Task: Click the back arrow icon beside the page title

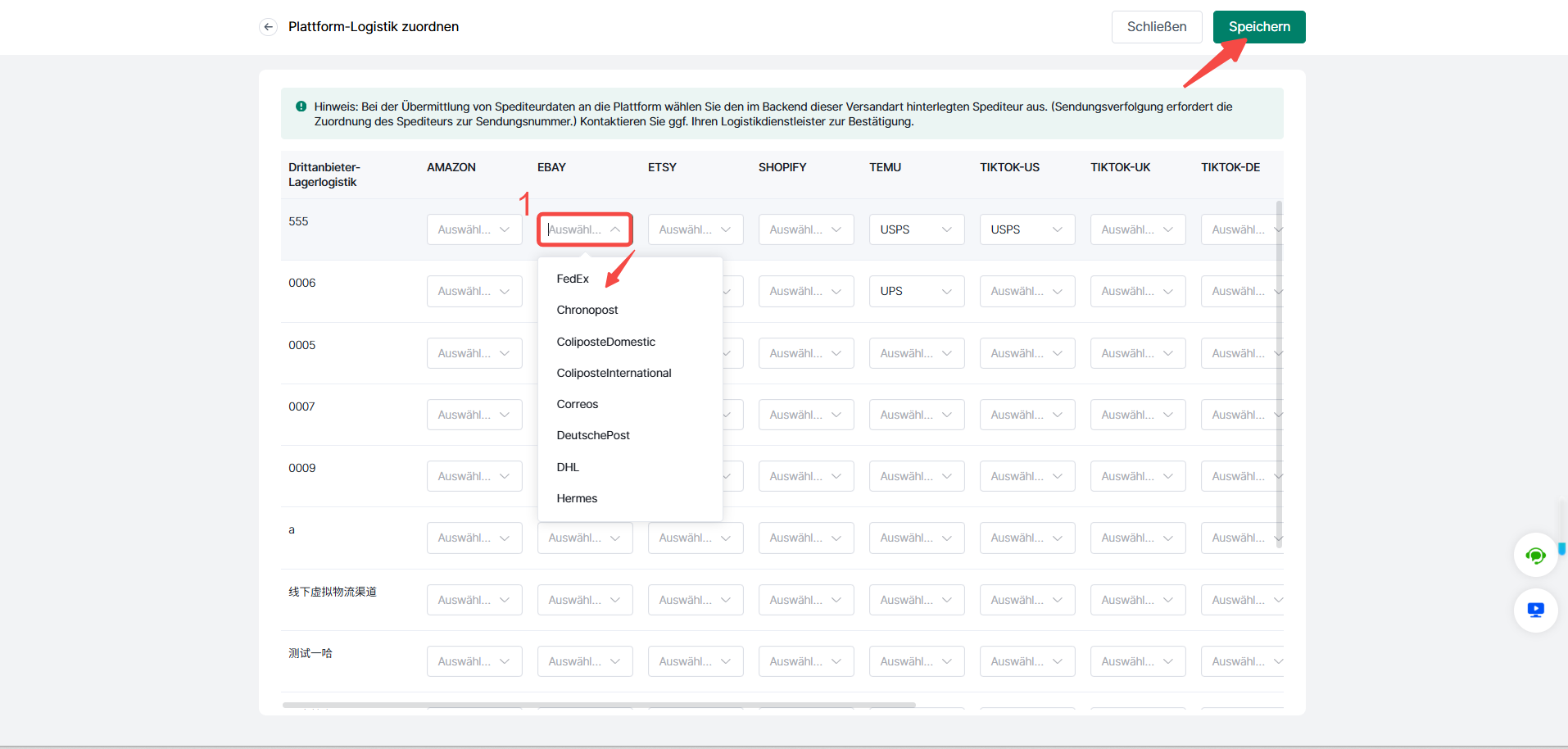Action: pos(268,27)
